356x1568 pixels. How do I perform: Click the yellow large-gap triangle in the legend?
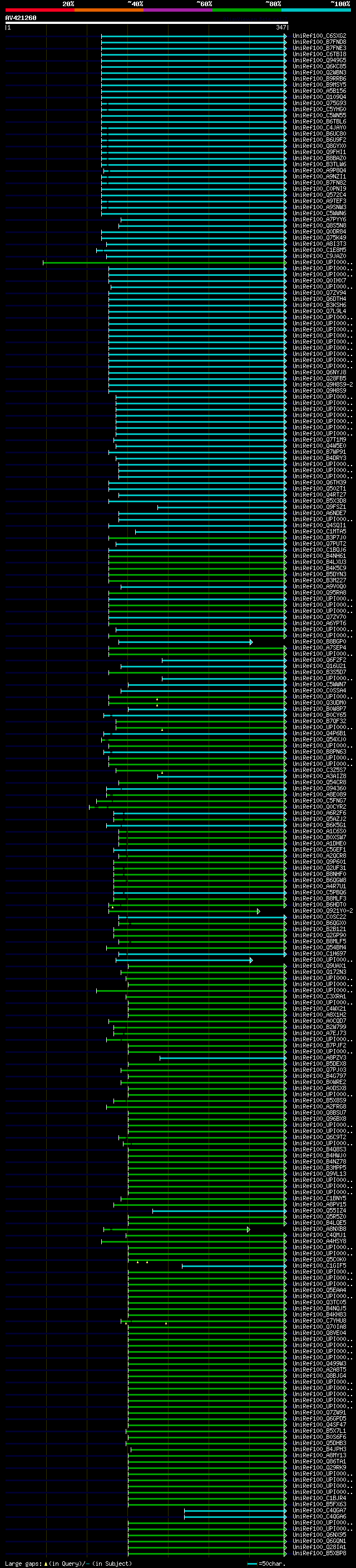46,1564
